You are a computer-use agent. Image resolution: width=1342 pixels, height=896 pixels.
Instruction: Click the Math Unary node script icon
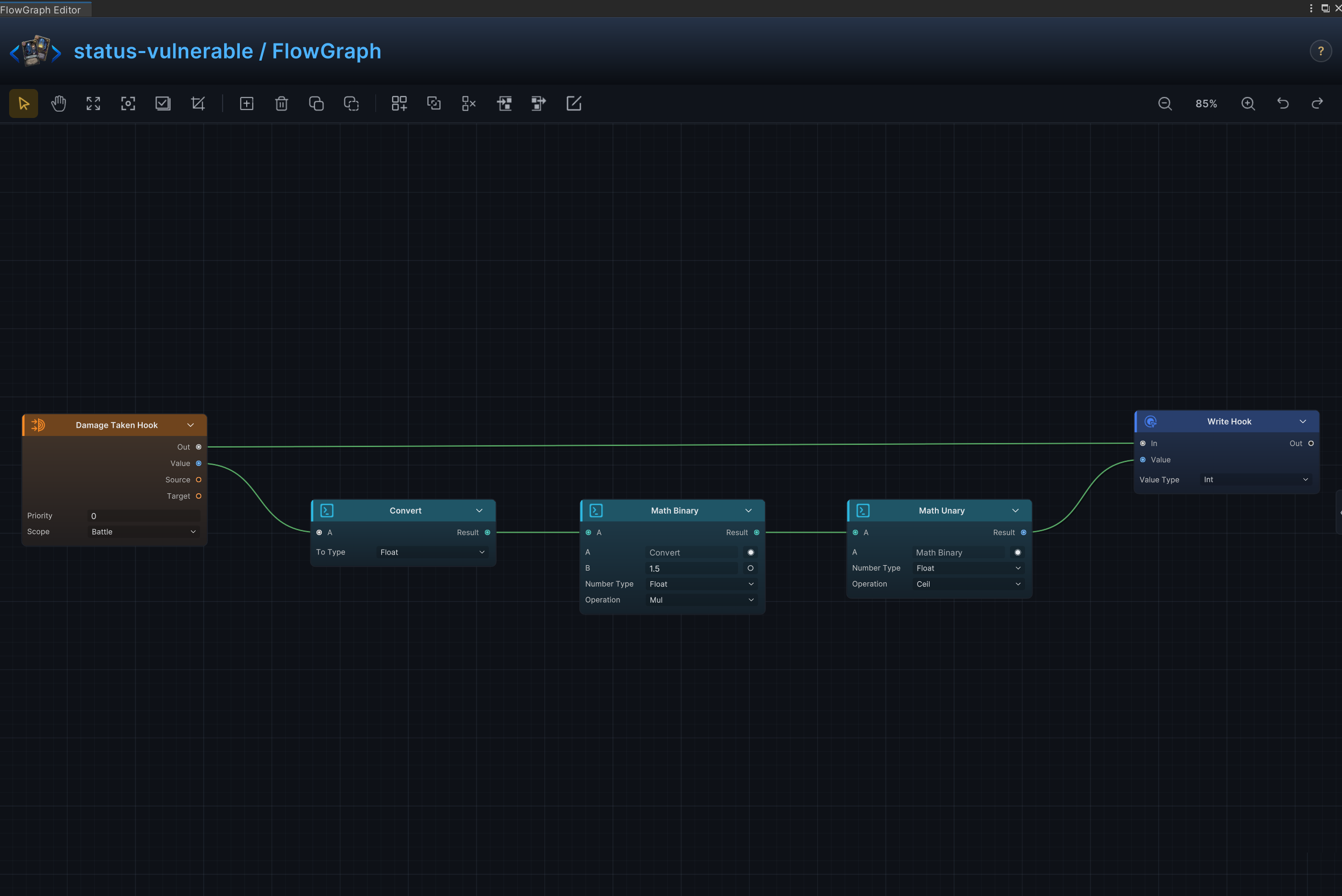coord(863,510)
